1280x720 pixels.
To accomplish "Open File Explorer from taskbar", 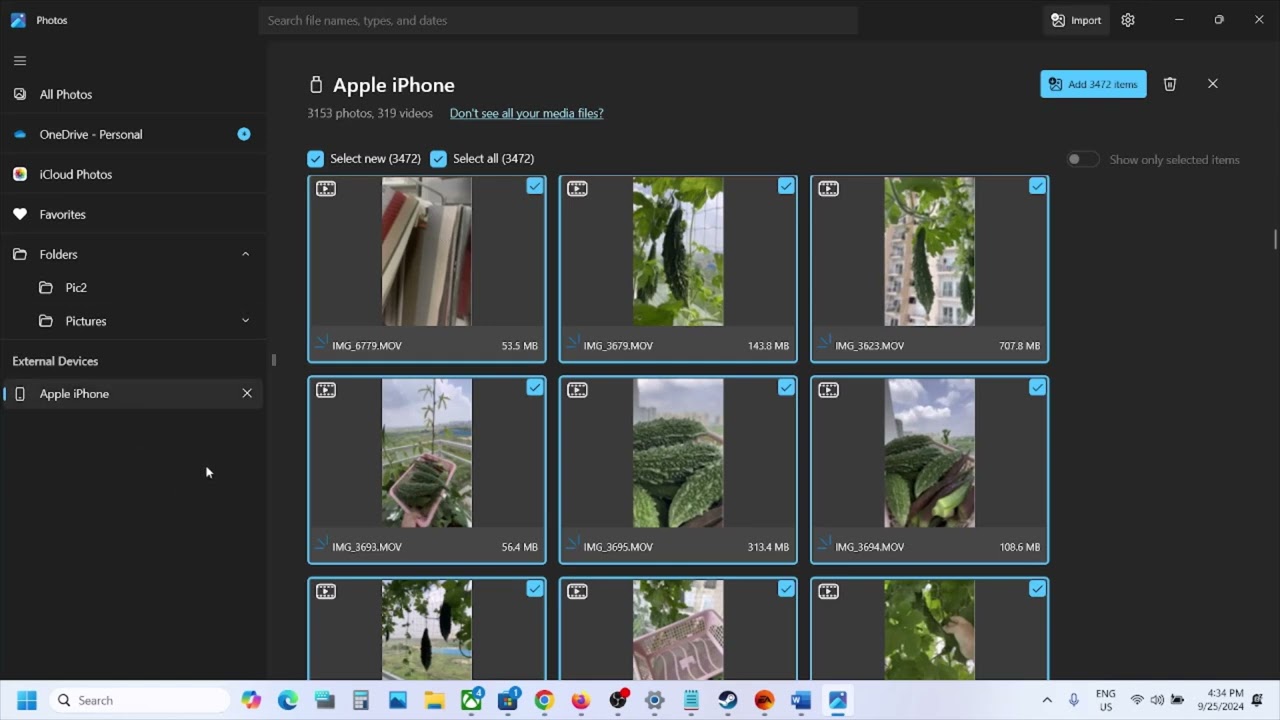I will [434, 700].
